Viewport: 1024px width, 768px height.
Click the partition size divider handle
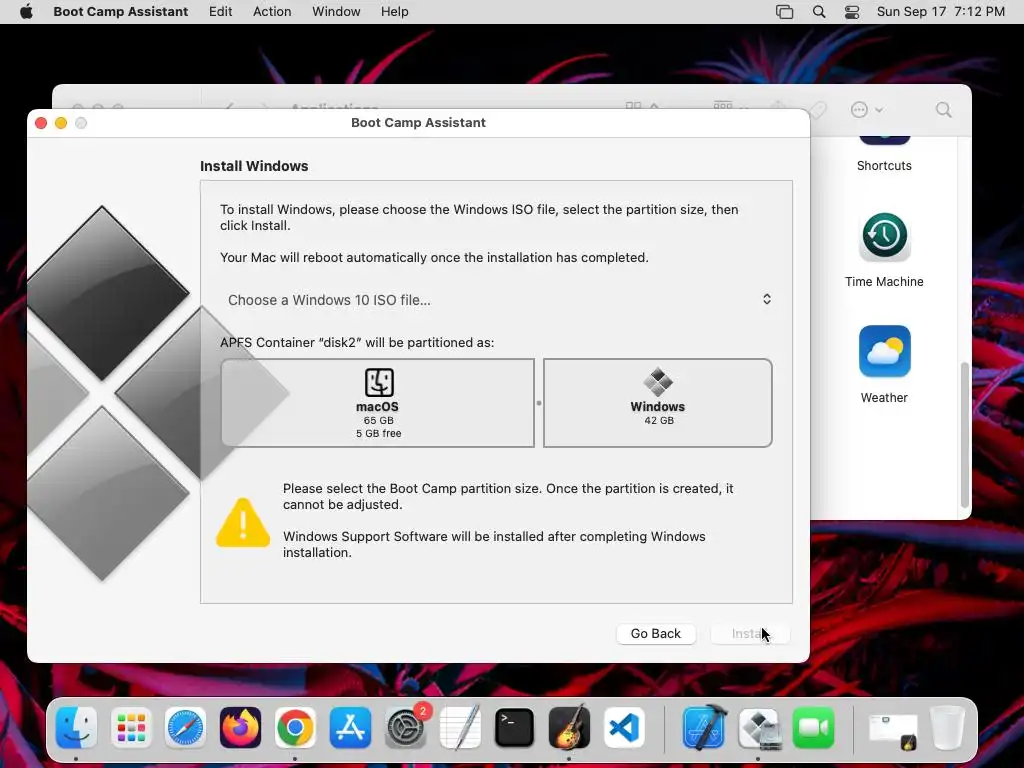pos(539,403)
